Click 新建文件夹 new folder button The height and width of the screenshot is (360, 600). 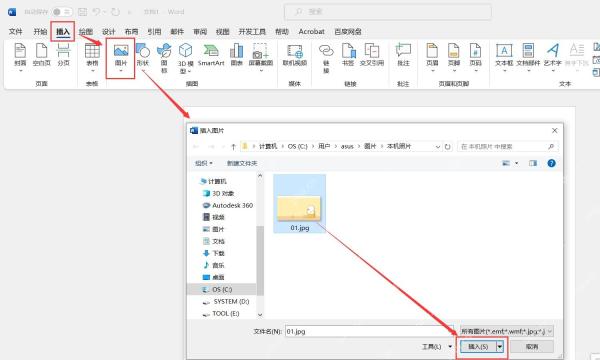tap(242, 163)
